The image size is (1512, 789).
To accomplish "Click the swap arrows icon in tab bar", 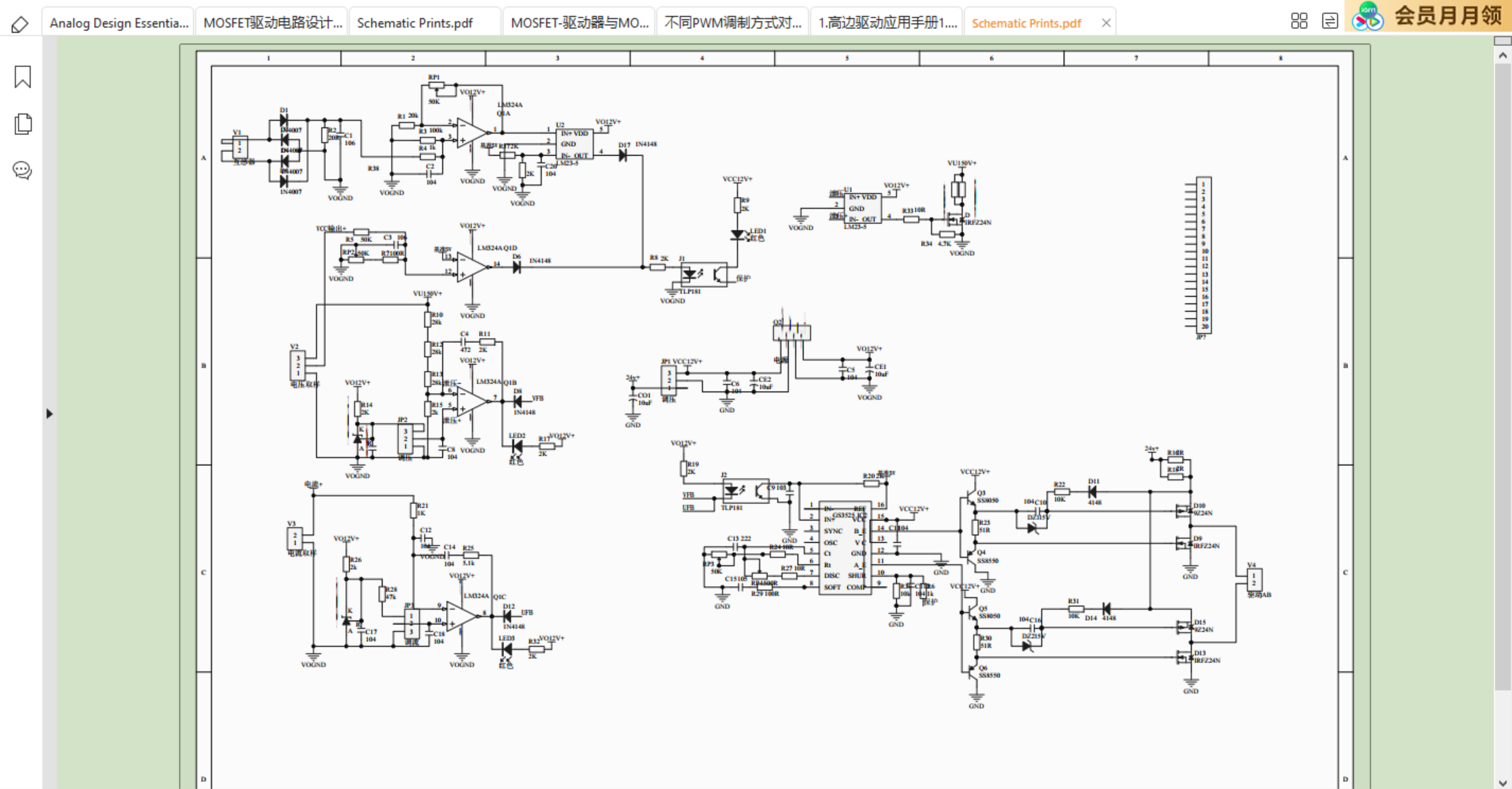I will pyautogui.click(x=1330, y=21).
